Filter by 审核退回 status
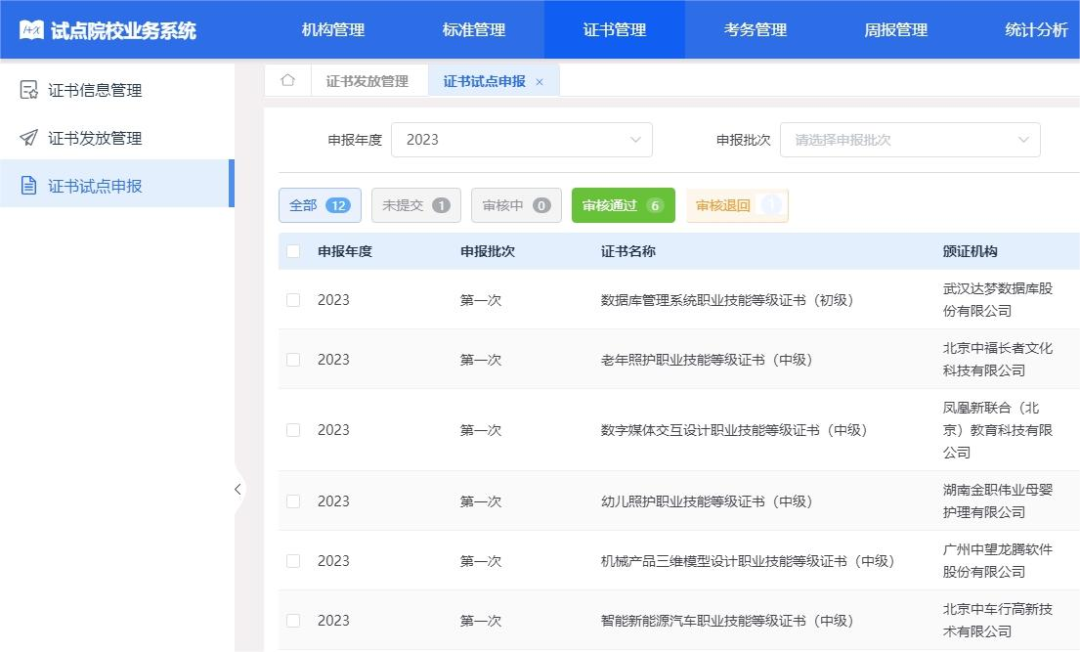 pos(736,206)
